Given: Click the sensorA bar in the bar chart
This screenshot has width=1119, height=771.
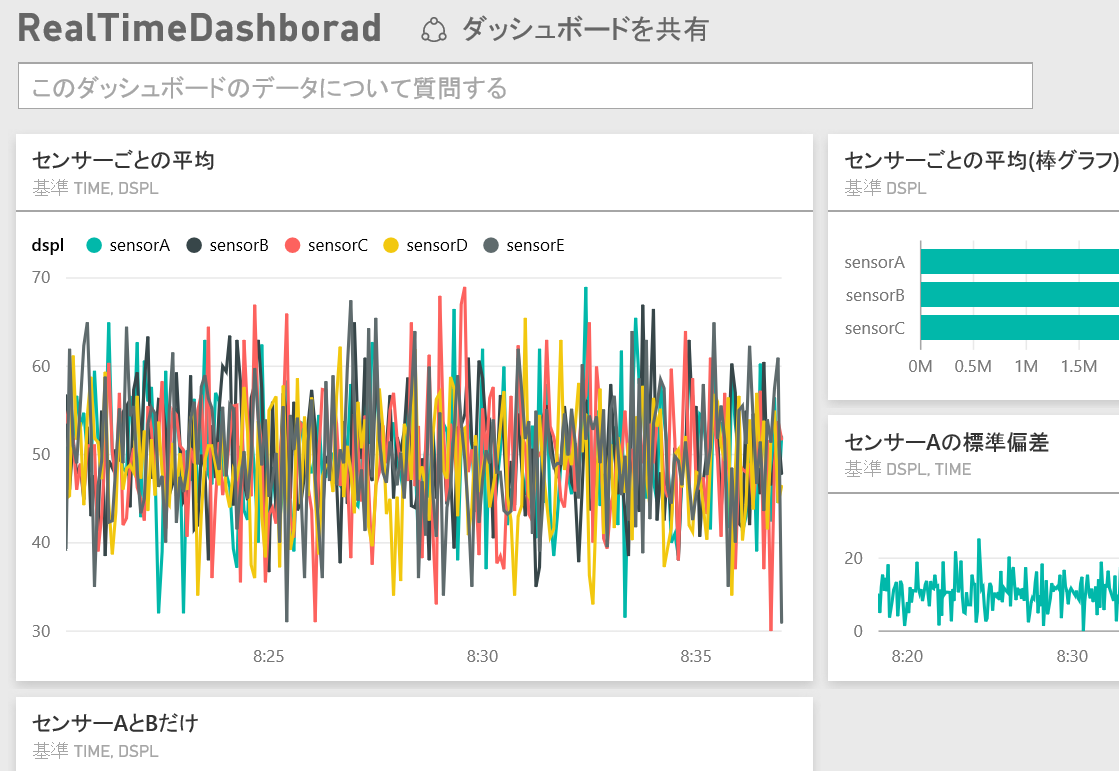Looking at the screenshot, I should pyautogui.click(x=1020, y=262).
